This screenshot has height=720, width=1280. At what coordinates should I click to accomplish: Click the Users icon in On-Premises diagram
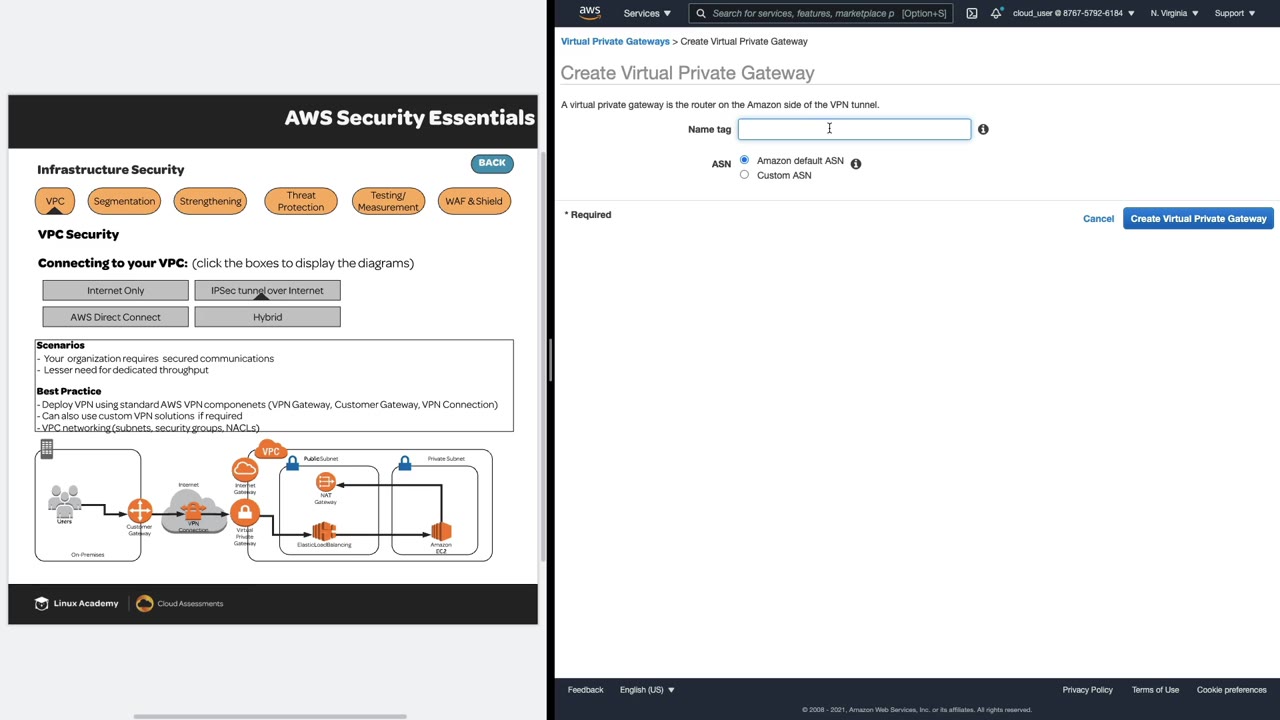pyautogui.click(x=65, y=500)
